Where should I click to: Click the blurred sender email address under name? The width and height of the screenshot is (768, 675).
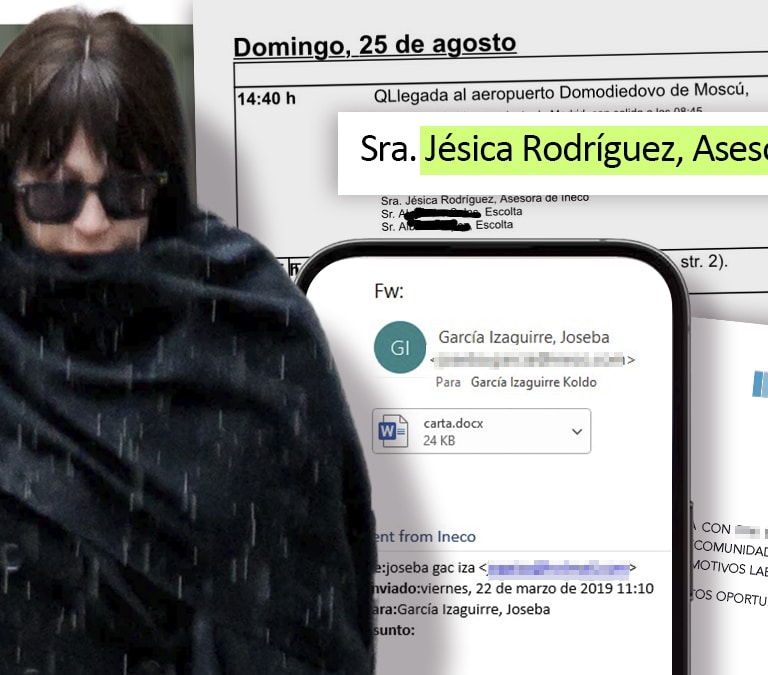[x=531, y=359]
